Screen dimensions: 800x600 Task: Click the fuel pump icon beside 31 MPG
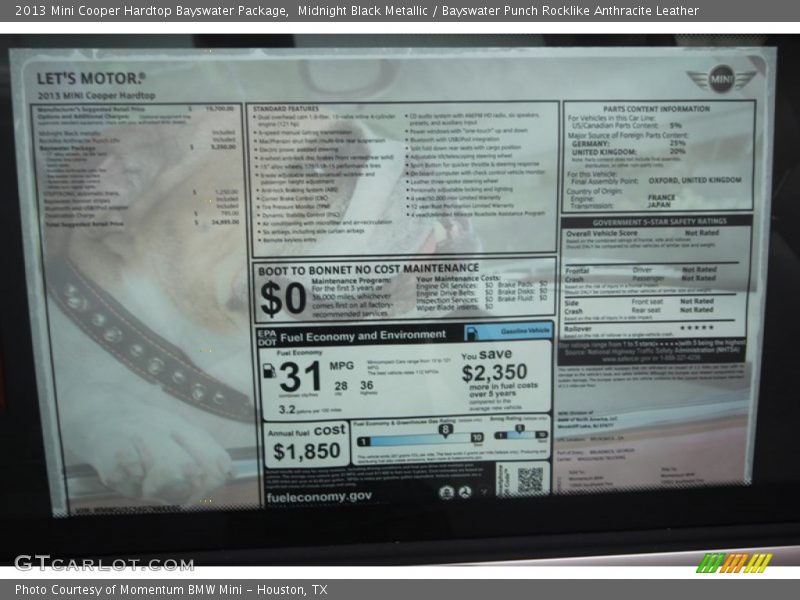point(269,371)
